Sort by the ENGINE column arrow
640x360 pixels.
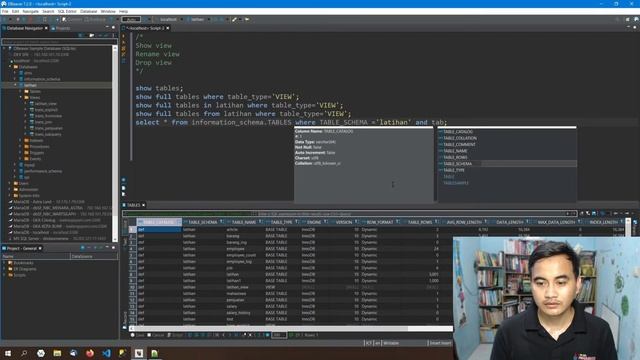click(325, 222)
